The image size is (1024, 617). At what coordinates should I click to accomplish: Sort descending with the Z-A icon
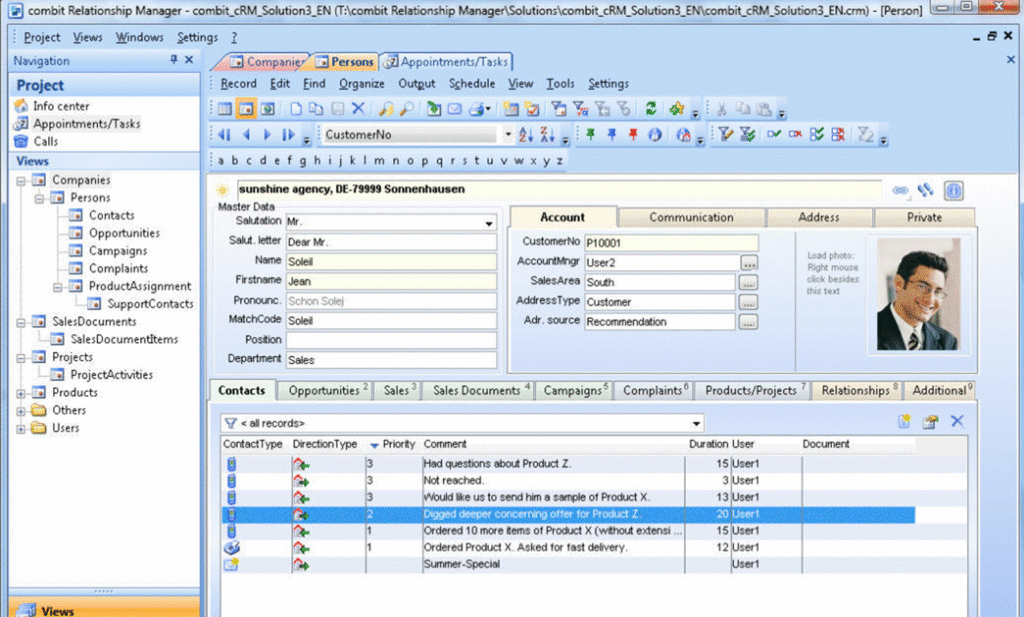tap(547, 135)
